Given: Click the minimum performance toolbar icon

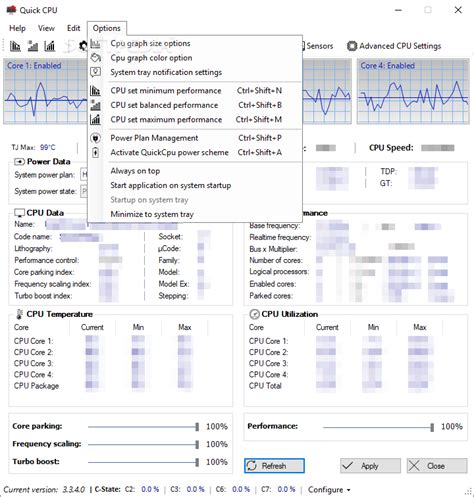Looking at the screenshot, I should 15,46.
